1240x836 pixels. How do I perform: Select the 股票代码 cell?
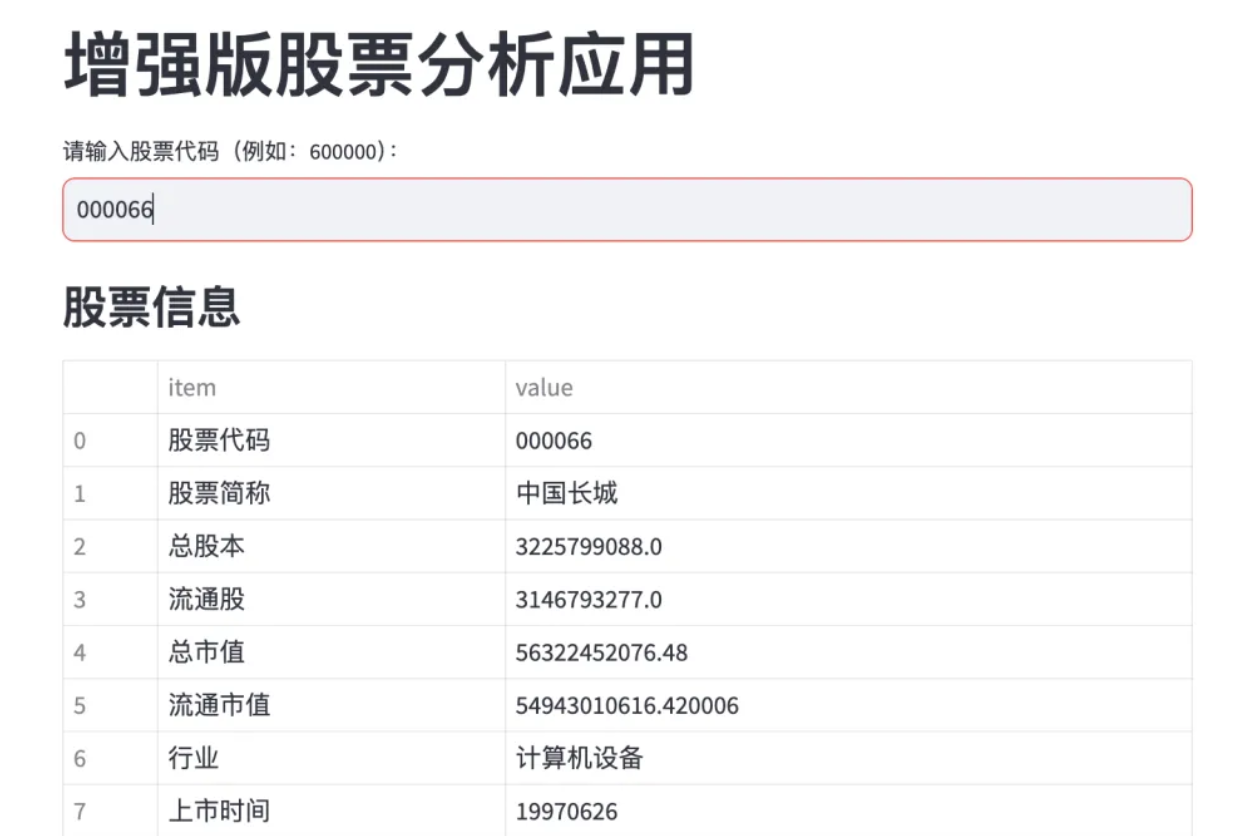click(331, 440)
